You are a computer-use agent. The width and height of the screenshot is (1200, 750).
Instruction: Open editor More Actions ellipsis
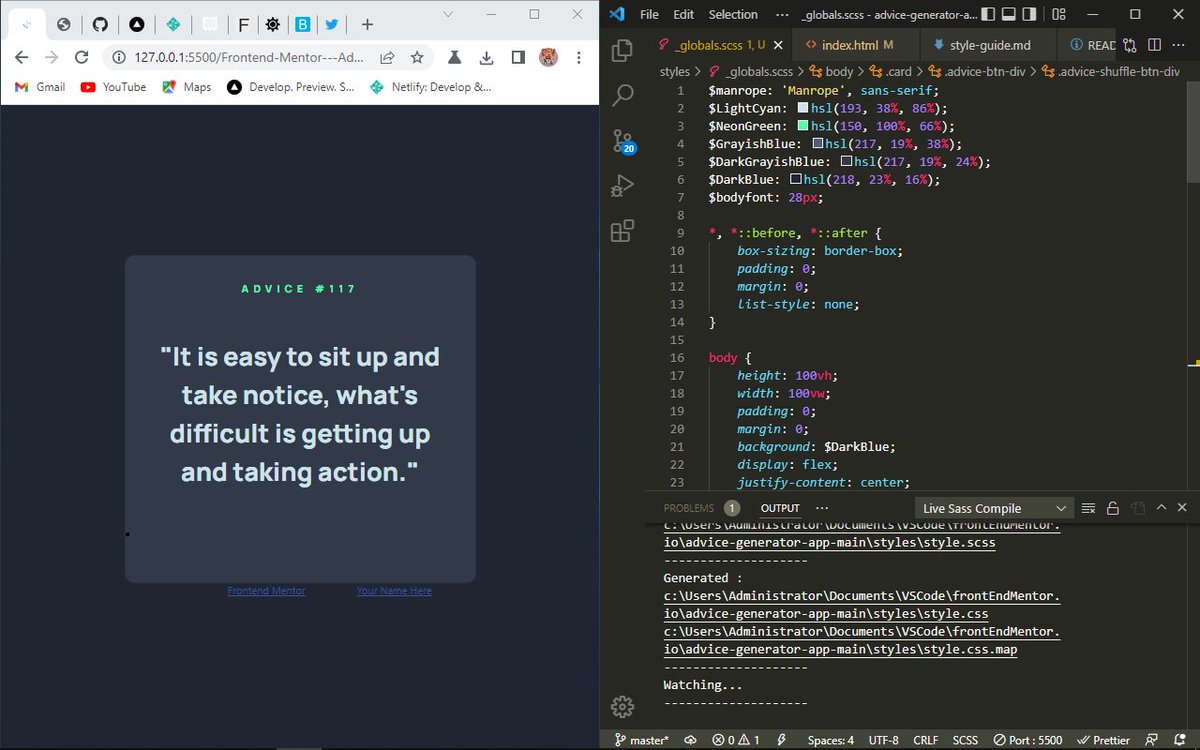(1178, 45)
